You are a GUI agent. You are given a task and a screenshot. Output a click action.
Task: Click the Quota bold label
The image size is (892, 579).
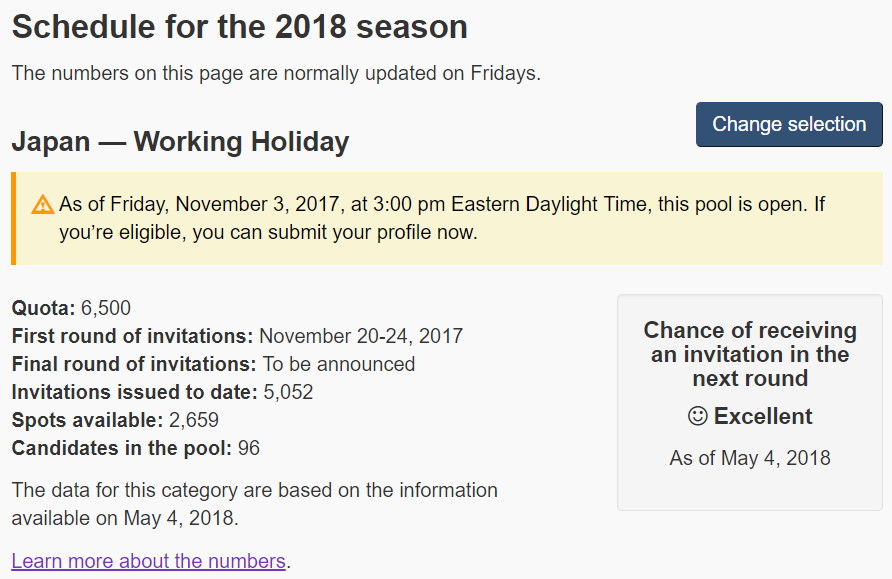[x=43, y=308]
